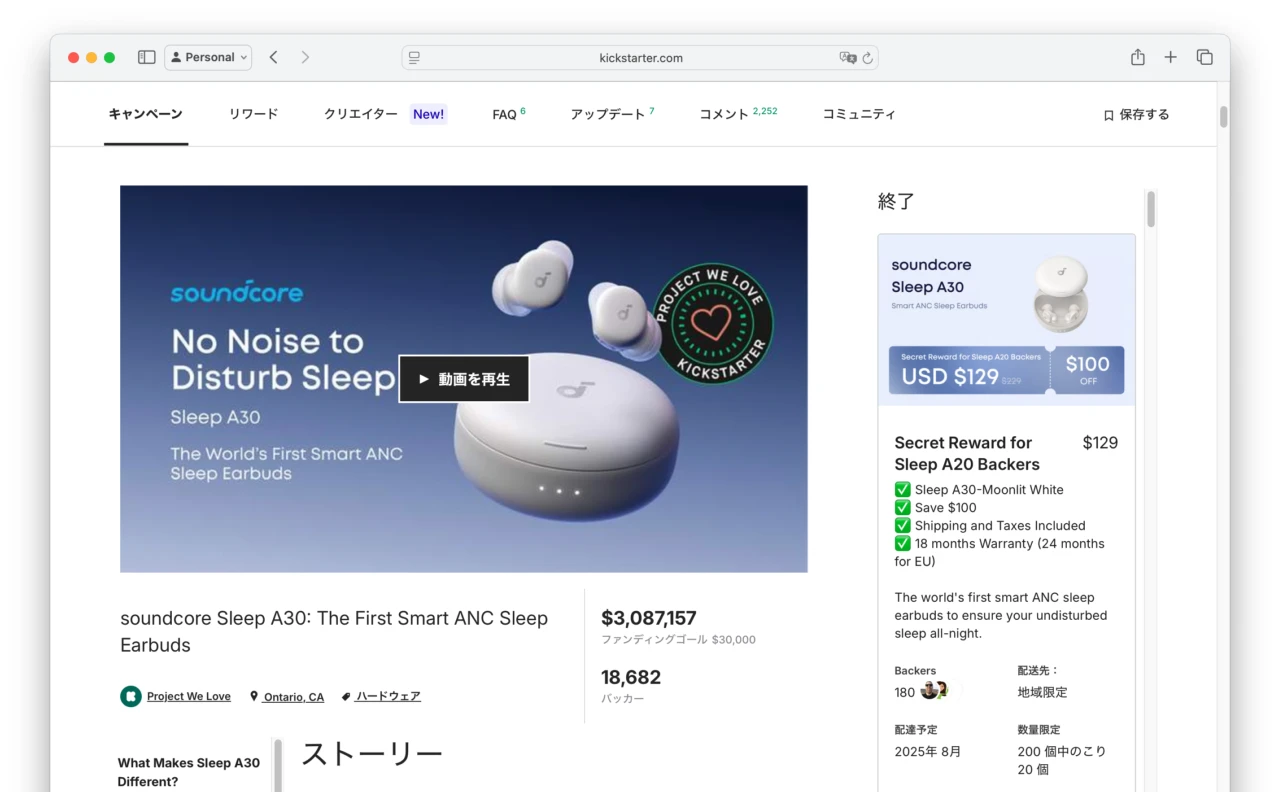Toggle the Safari sidebar icon
The height and width of the screenshot is (792, 1280).
click(146, 57)
